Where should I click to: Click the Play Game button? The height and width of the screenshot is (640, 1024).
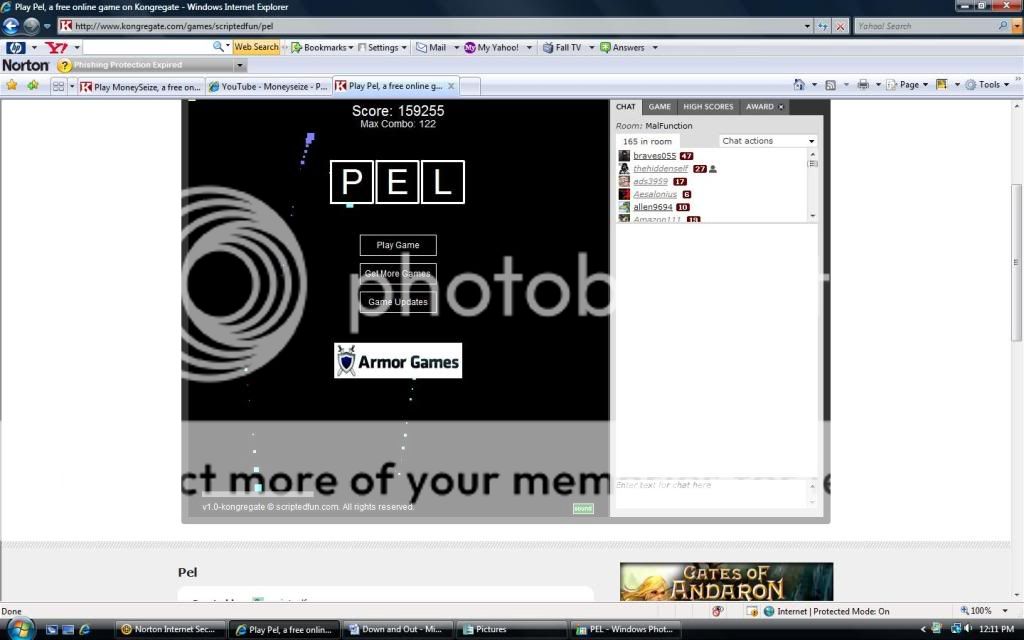click(398, 246)
